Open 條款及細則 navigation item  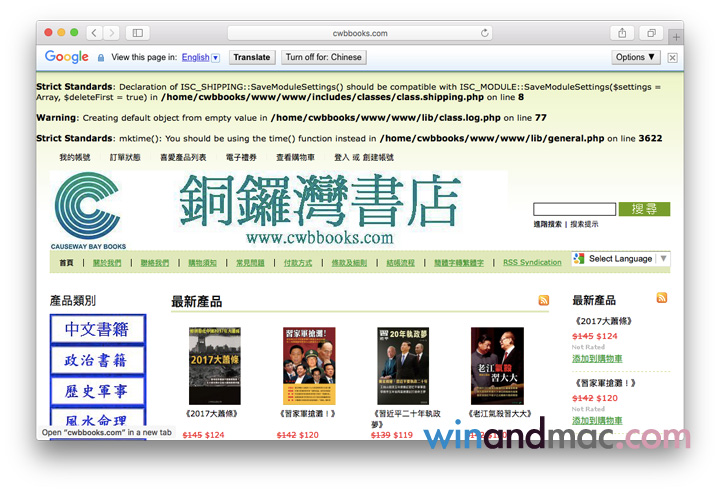coord(349,263)
